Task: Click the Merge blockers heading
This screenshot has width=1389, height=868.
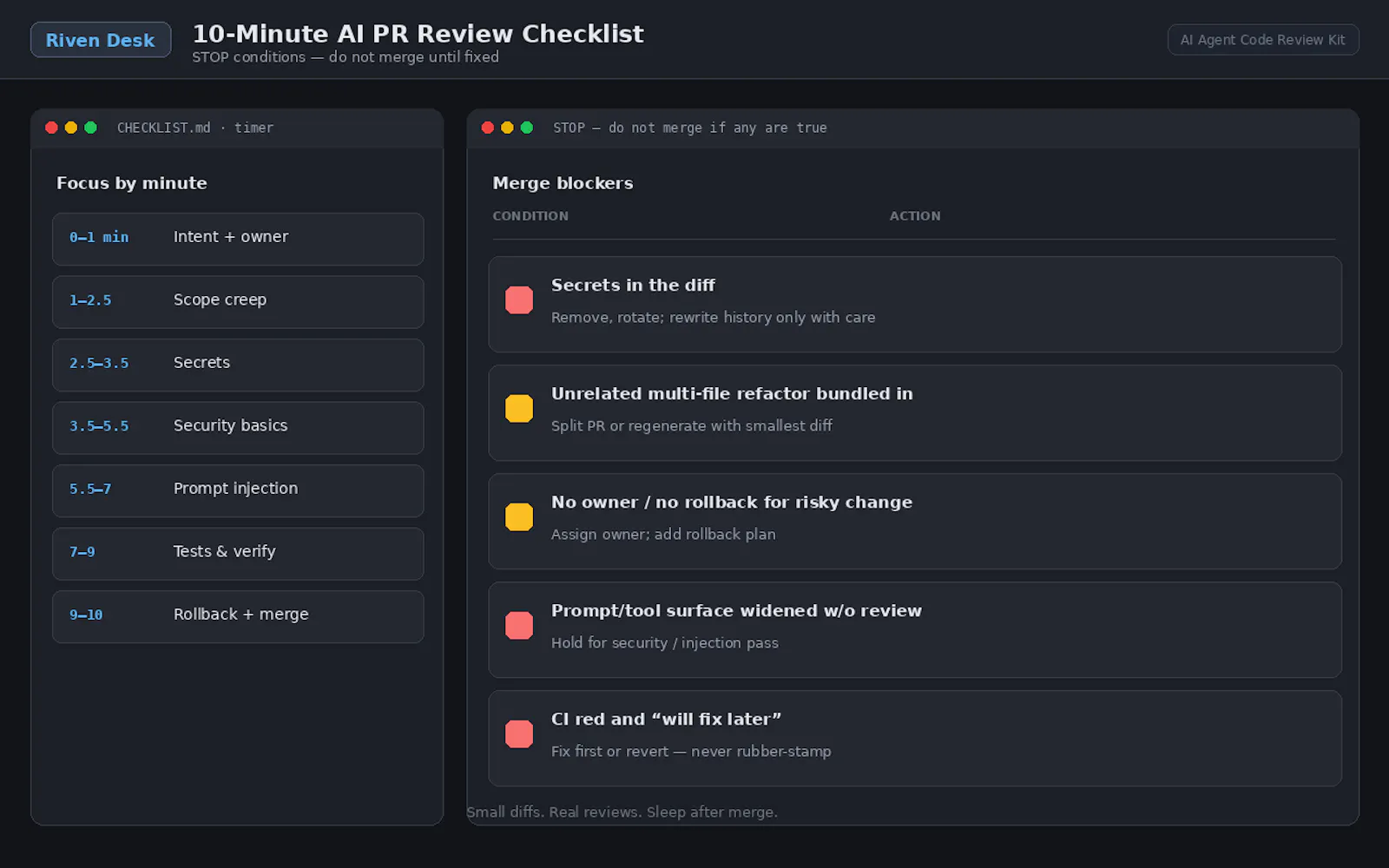Action: [x=563, y=183]
